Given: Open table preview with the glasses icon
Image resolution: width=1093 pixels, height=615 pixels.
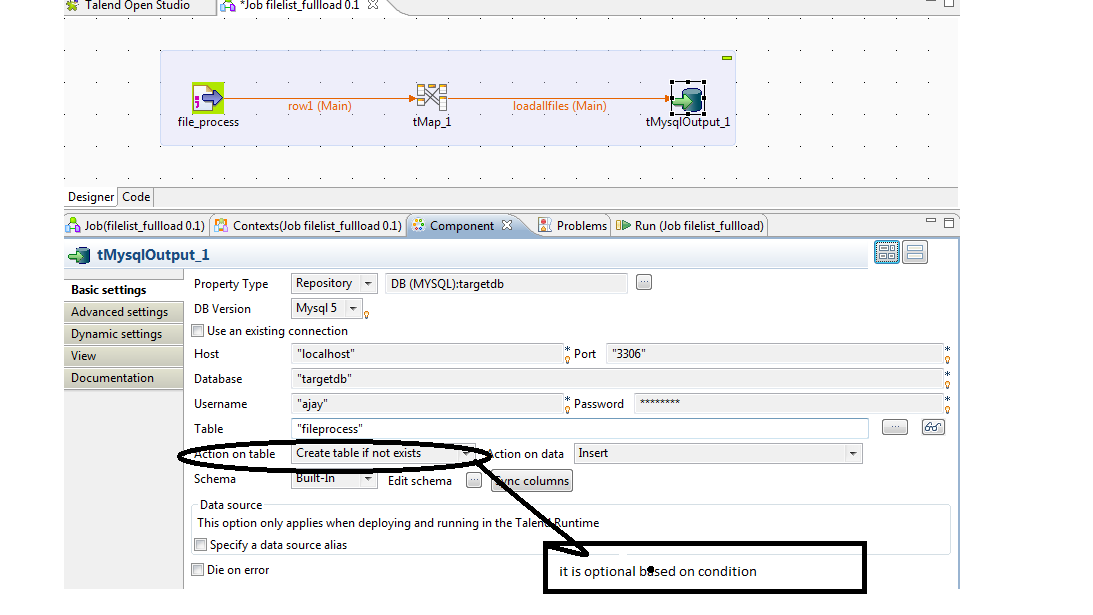Looking at the screenshot, I should coord(932,427).
